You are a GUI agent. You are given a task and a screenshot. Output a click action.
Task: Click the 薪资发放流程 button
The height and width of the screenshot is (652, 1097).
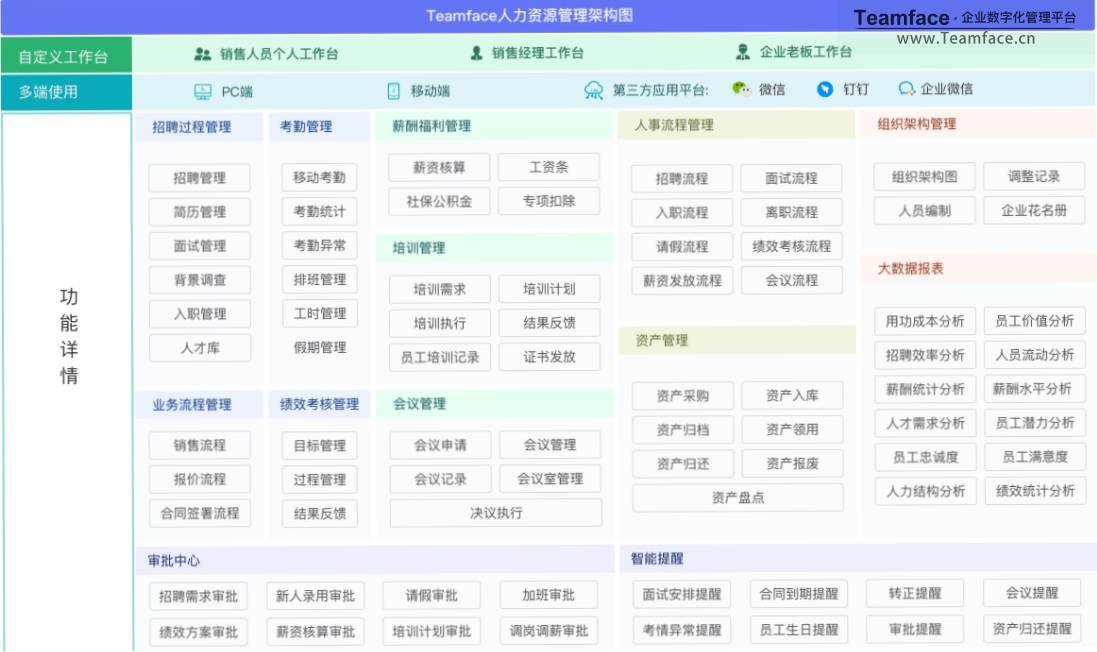(682, 281)
